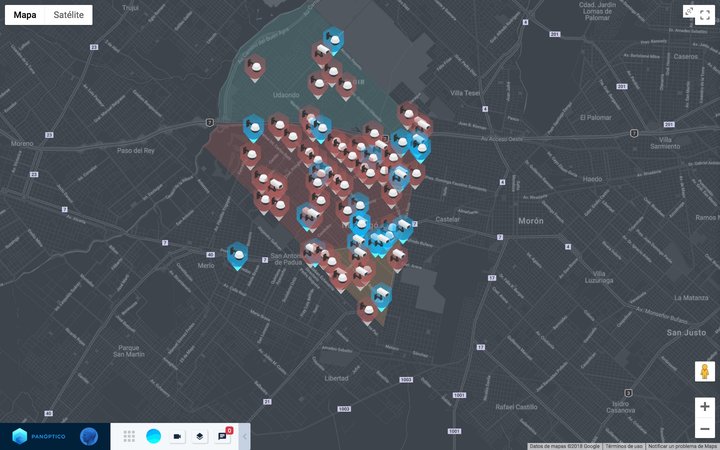Open chat messages with notification badge
This screenshot has width=720, height=450.
tap(224, 436)
